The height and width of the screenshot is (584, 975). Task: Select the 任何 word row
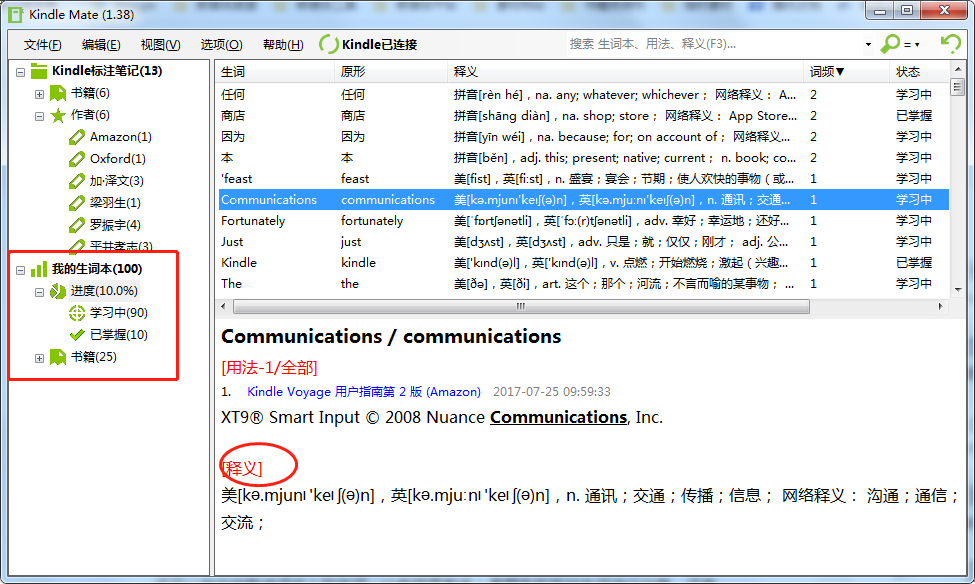coord(583,95)
